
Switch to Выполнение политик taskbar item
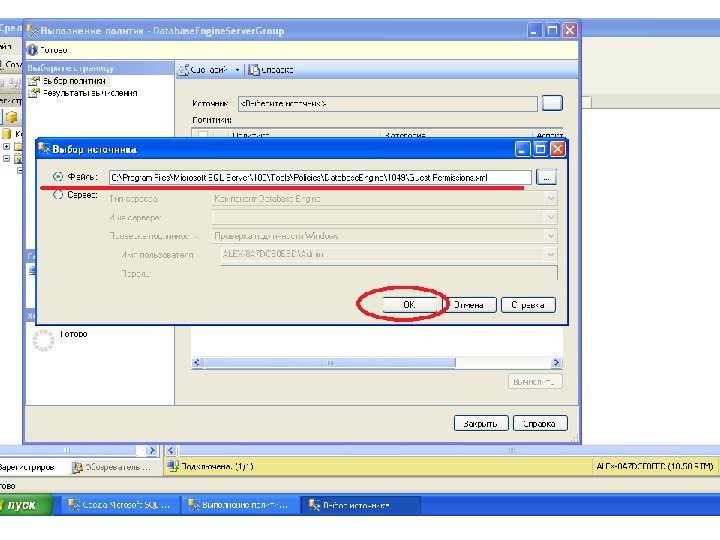239,505
